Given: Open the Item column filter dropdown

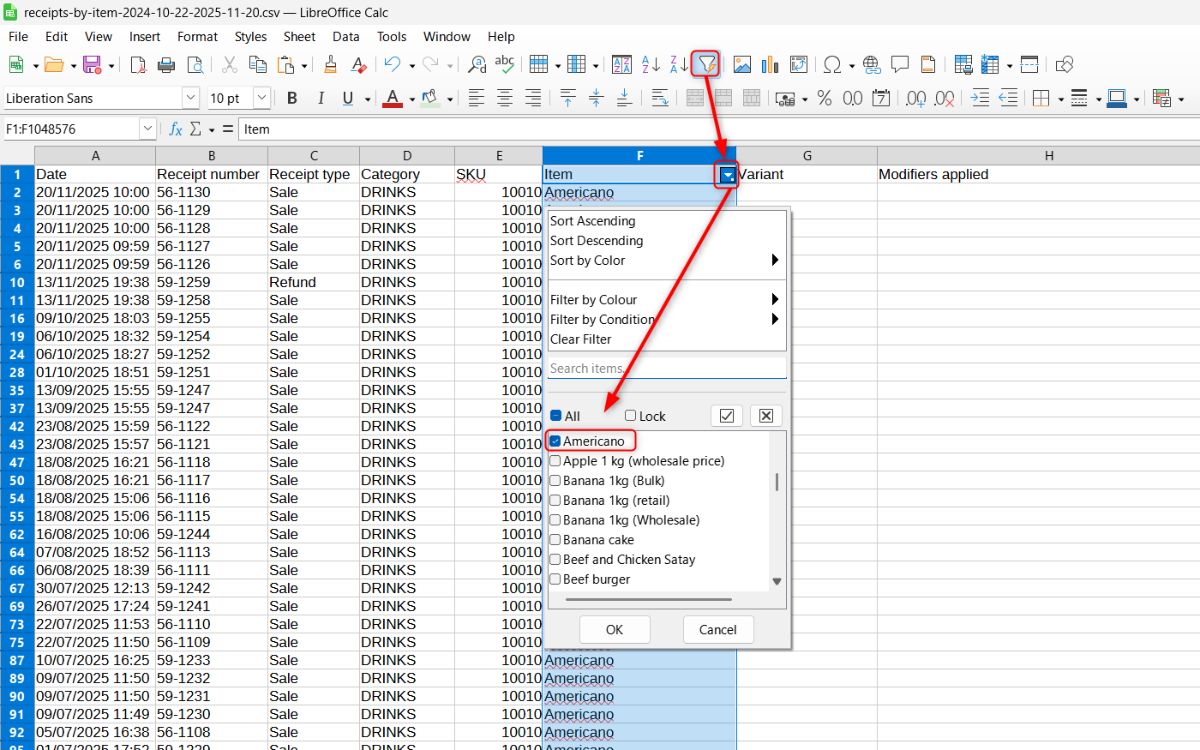Looking at the screenshot, I should 727,175.
